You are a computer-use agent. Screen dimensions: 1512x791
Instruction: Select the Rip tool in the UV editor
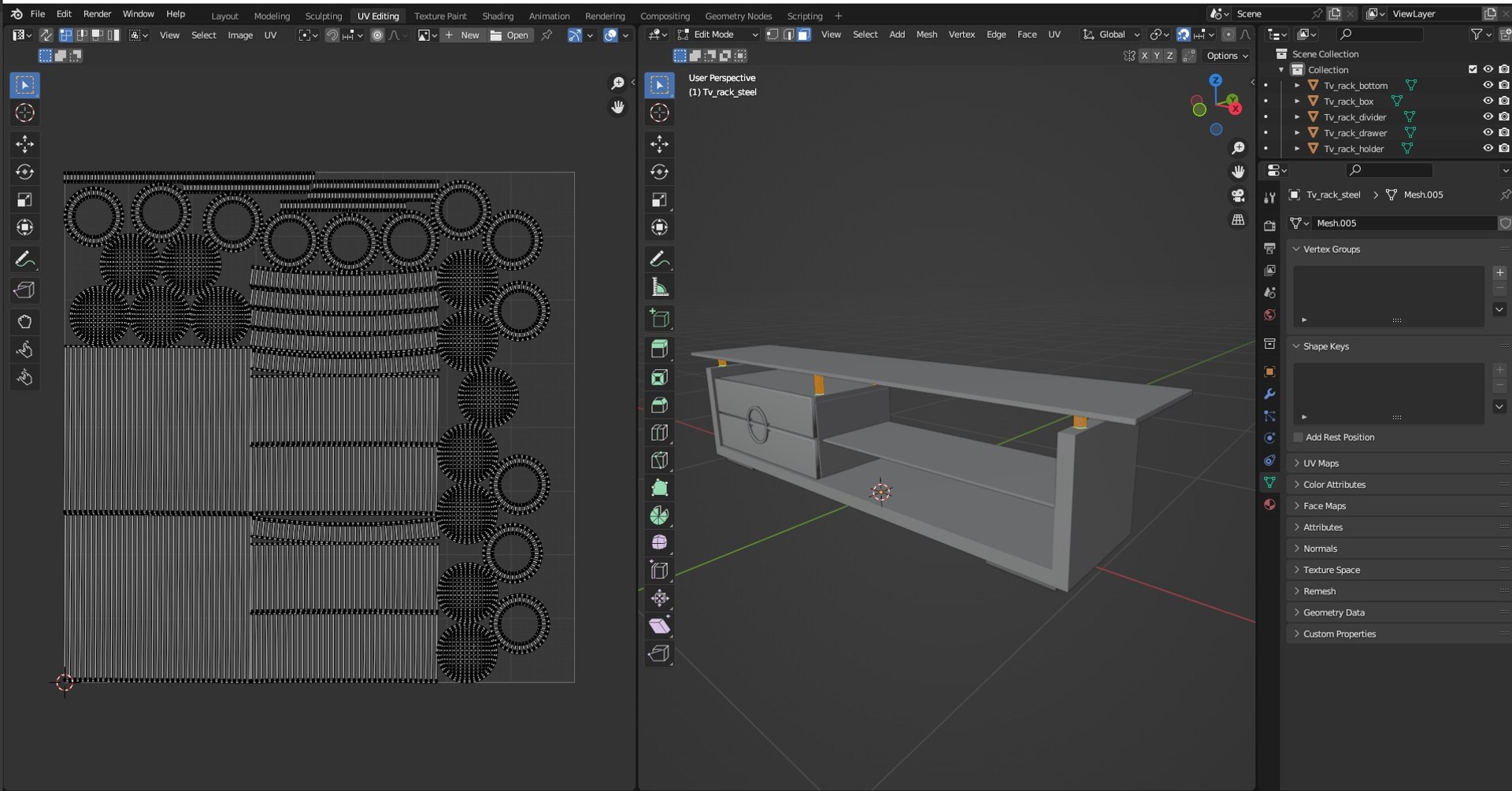(24, 290)
